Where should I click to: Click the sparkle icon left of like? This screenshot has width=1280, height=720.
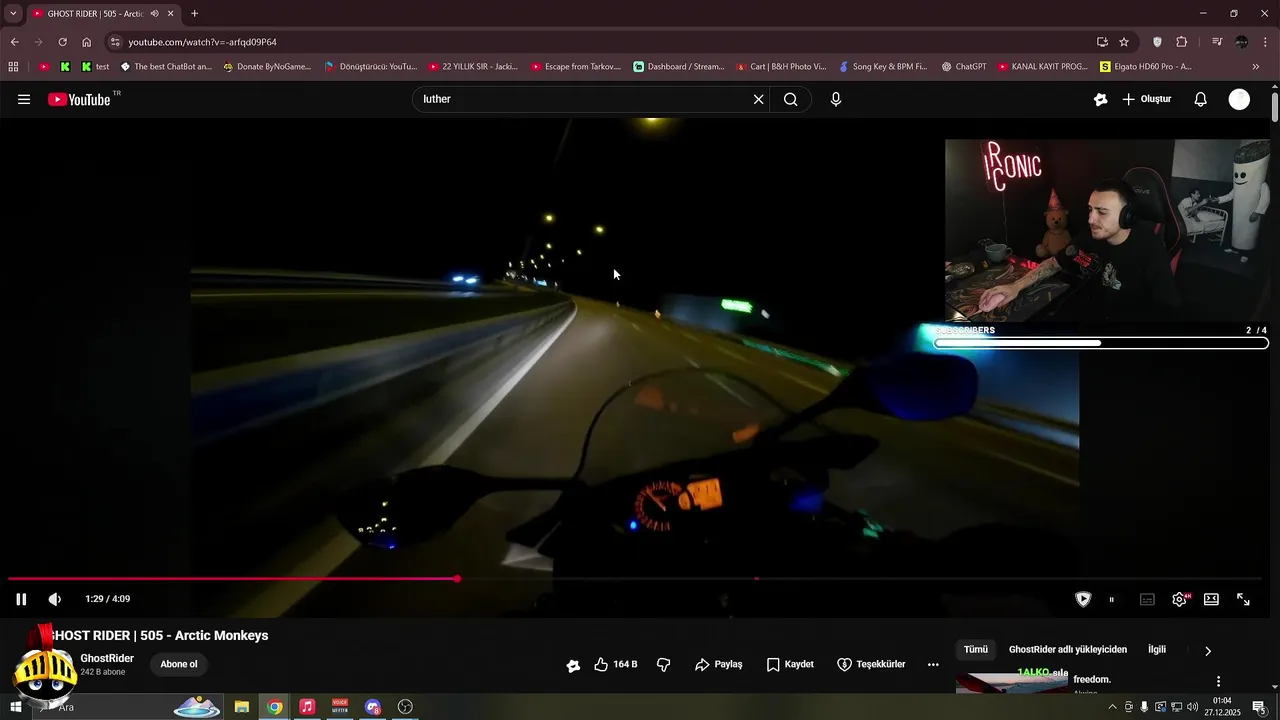click(573, 665)
